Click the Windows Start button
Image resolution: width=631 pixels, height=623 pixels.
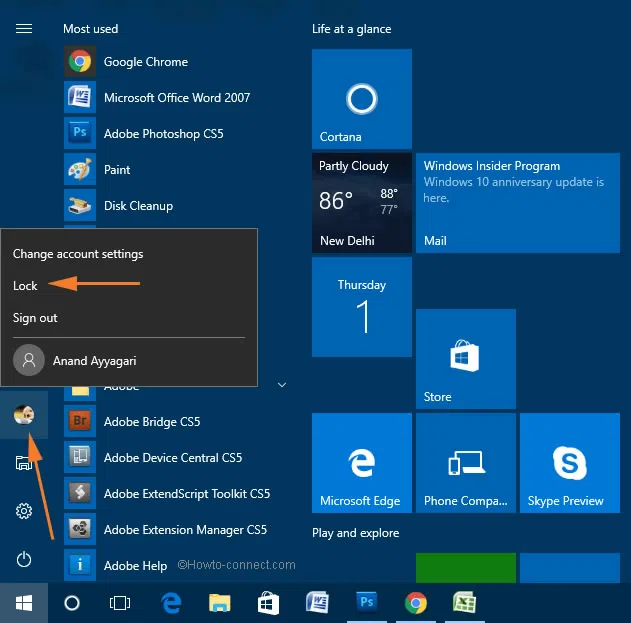24,603
